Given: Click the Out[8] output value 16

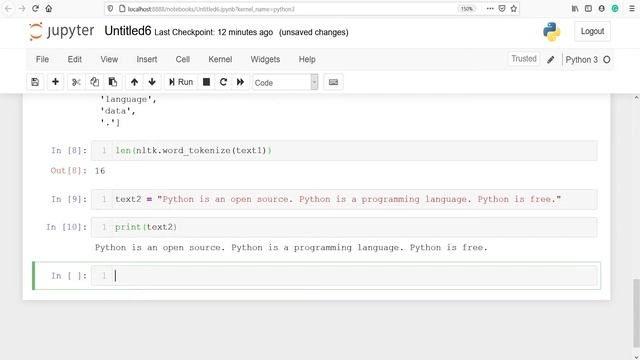Looking at the screenshot, I should (100, 171).
